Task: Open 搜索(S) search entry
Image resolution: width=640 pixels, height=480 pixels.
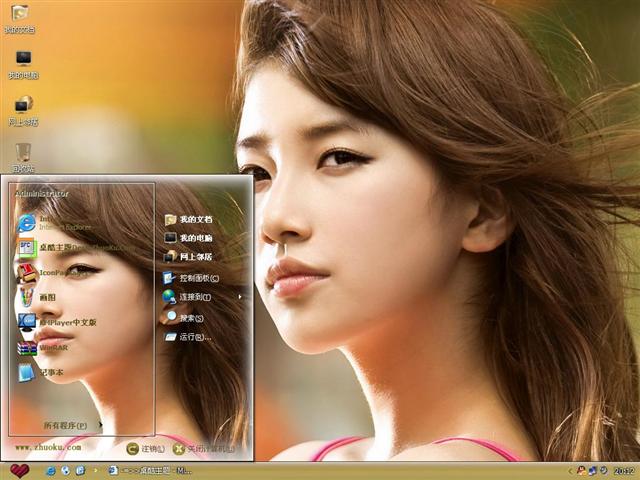Action: click(x=183, y=318)
